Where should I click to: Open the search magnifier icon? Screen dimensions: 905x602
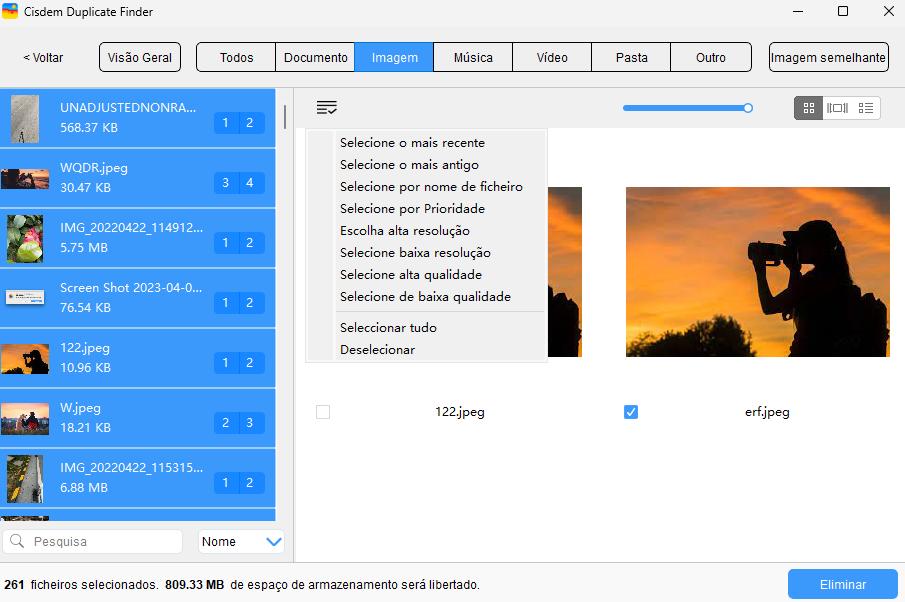19,541
